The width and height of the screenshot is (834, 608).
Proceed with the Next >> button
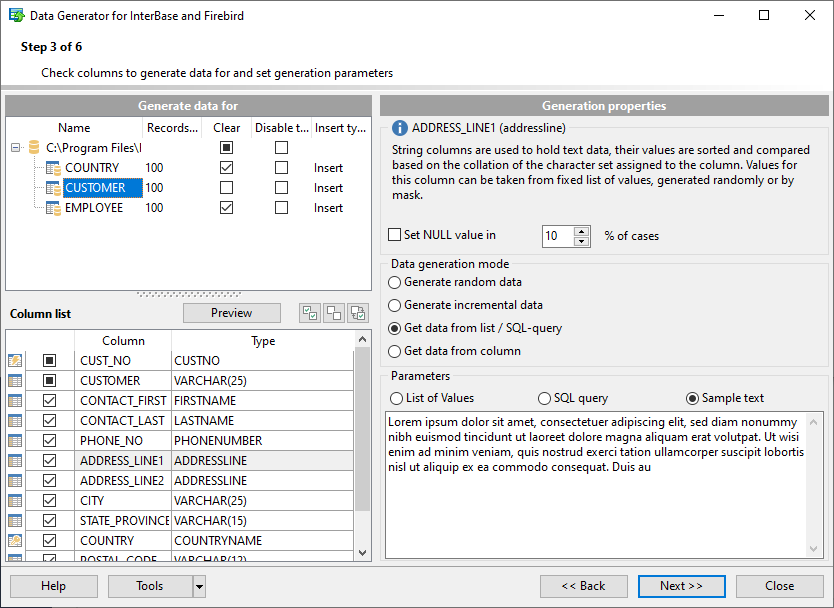tap(681, 586)
